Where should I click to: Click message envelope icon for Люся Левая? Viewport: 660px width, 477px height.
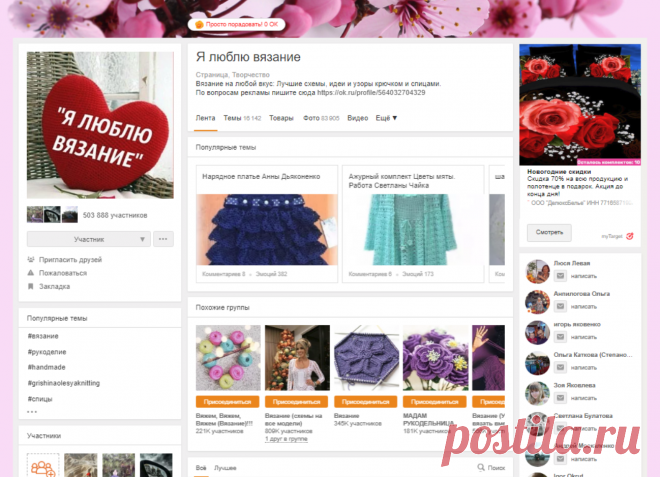562,276
